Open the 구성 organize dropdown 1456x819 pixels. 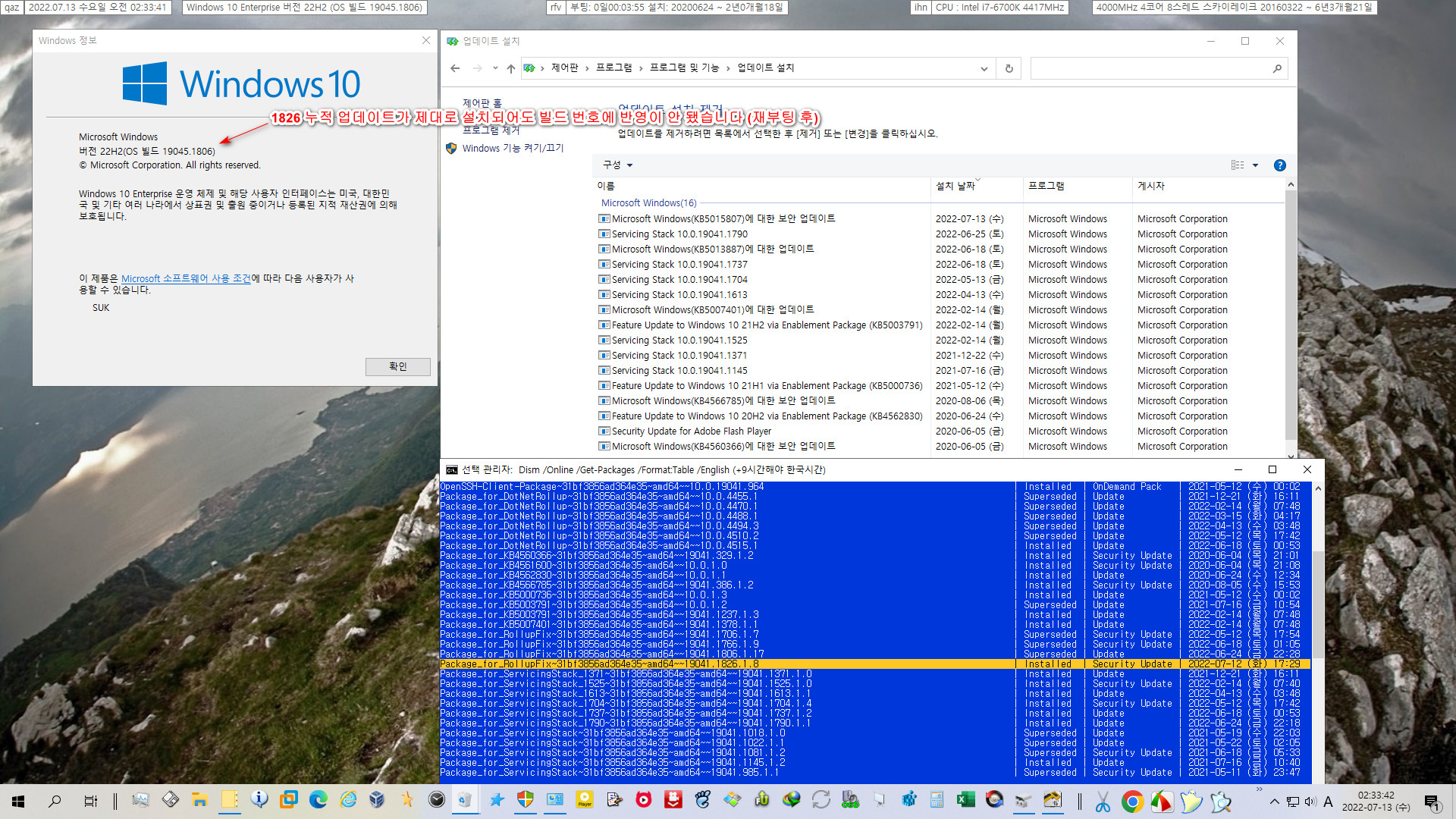click(x=617, y=165)
